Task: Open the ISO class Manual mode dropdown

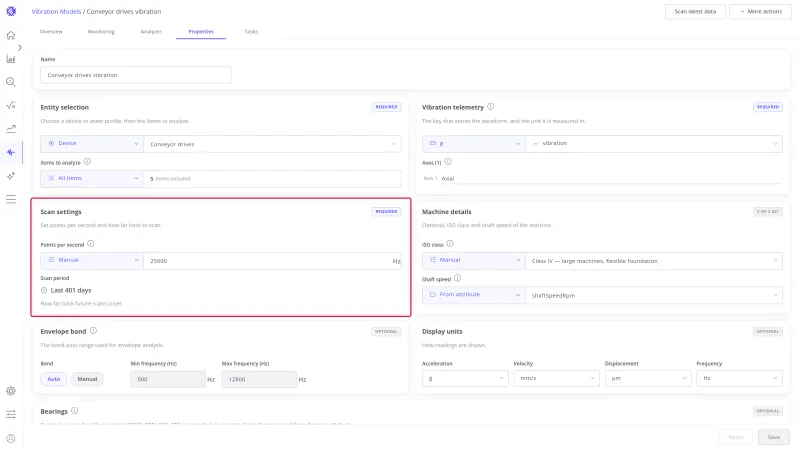Action: point(473,260)
